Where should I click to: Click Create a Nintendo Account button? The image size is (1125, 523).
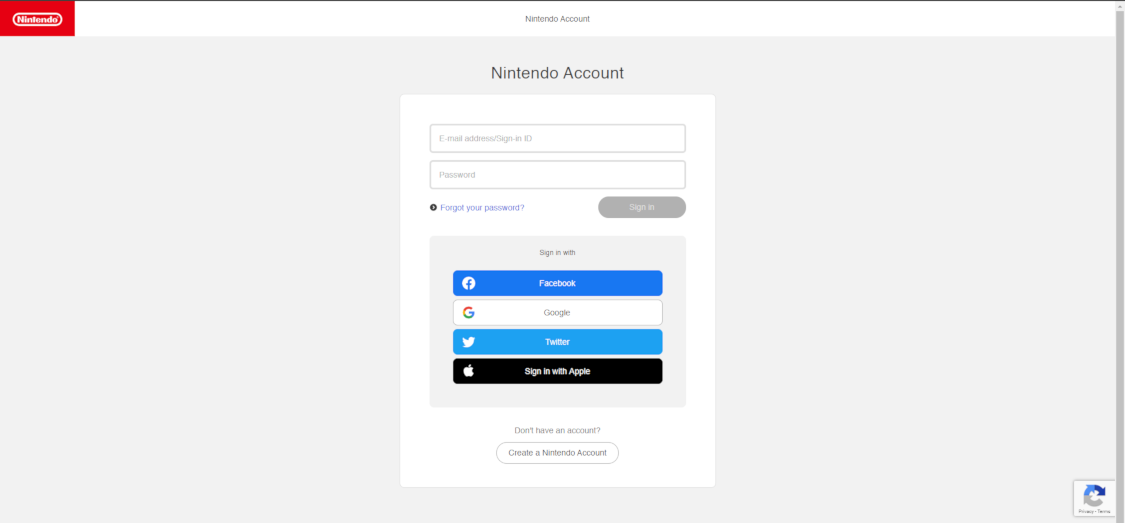[557, 453]
